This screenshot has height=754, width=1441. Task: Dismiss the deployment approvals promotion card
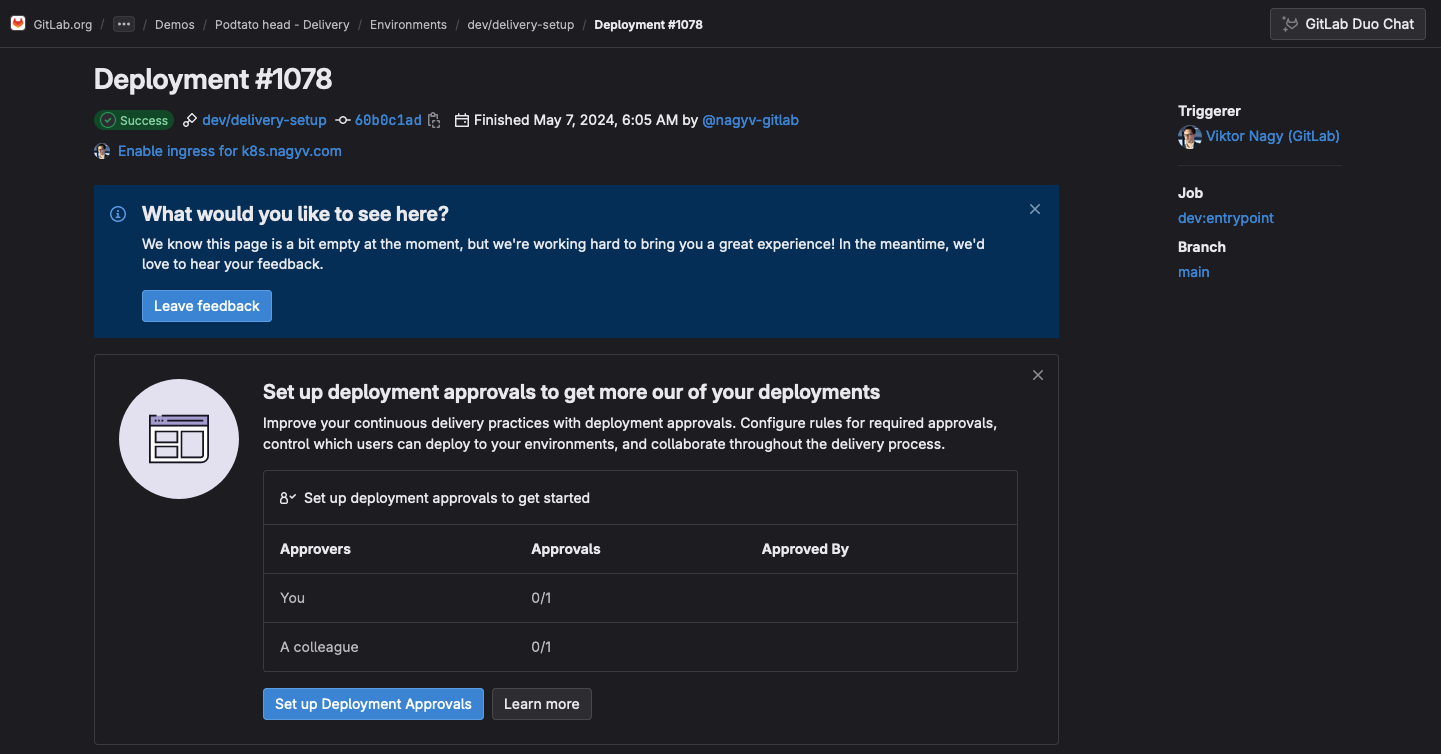tap(1037, 374)
